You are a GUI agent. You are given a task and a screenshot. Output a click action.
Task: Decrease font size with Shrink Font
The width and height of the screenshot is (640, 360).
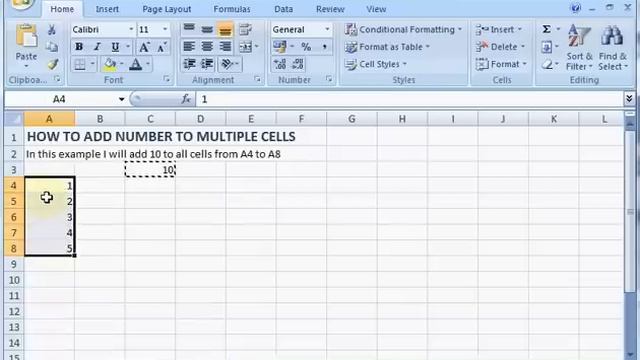(x=162, y=47)
